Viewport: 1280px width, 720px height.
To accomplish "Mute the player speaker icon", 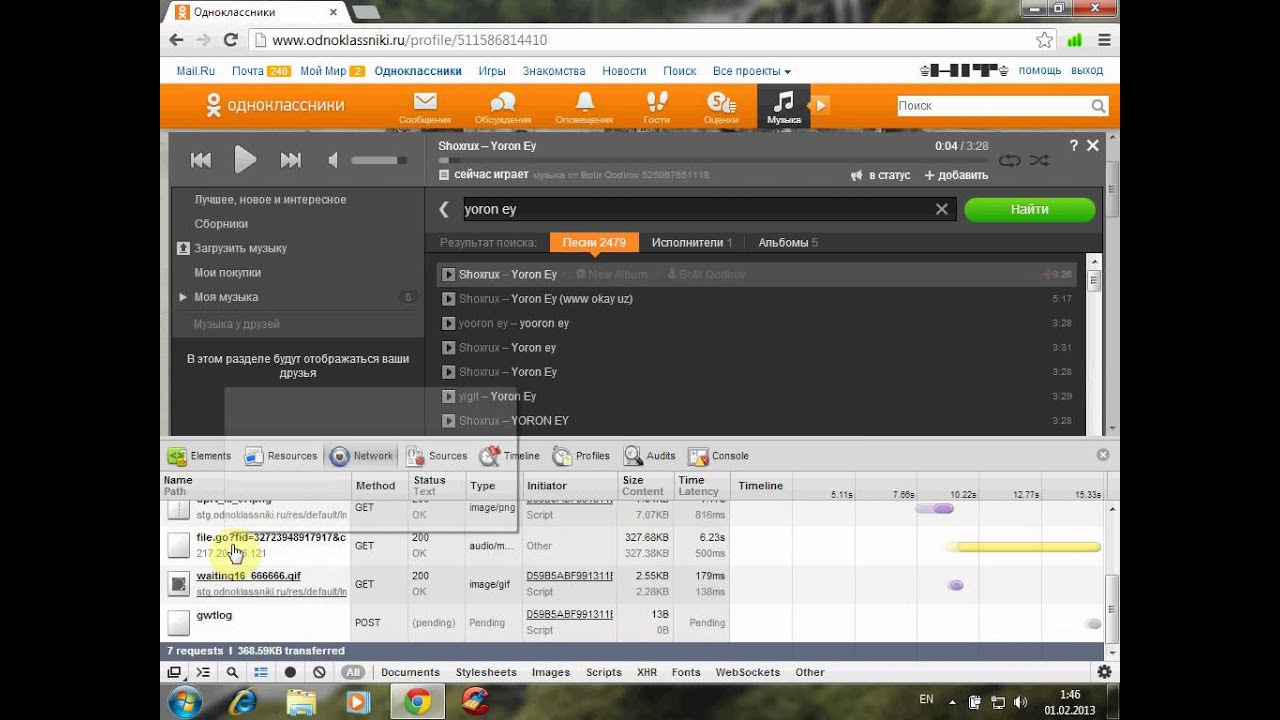I will coord(334,160).
